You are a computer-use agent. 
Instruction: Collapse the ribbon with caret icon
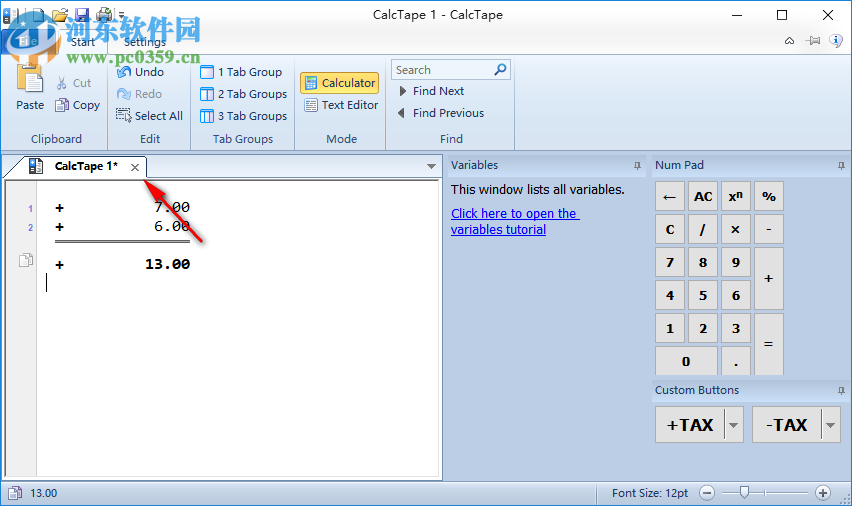(x=790, y=41)
